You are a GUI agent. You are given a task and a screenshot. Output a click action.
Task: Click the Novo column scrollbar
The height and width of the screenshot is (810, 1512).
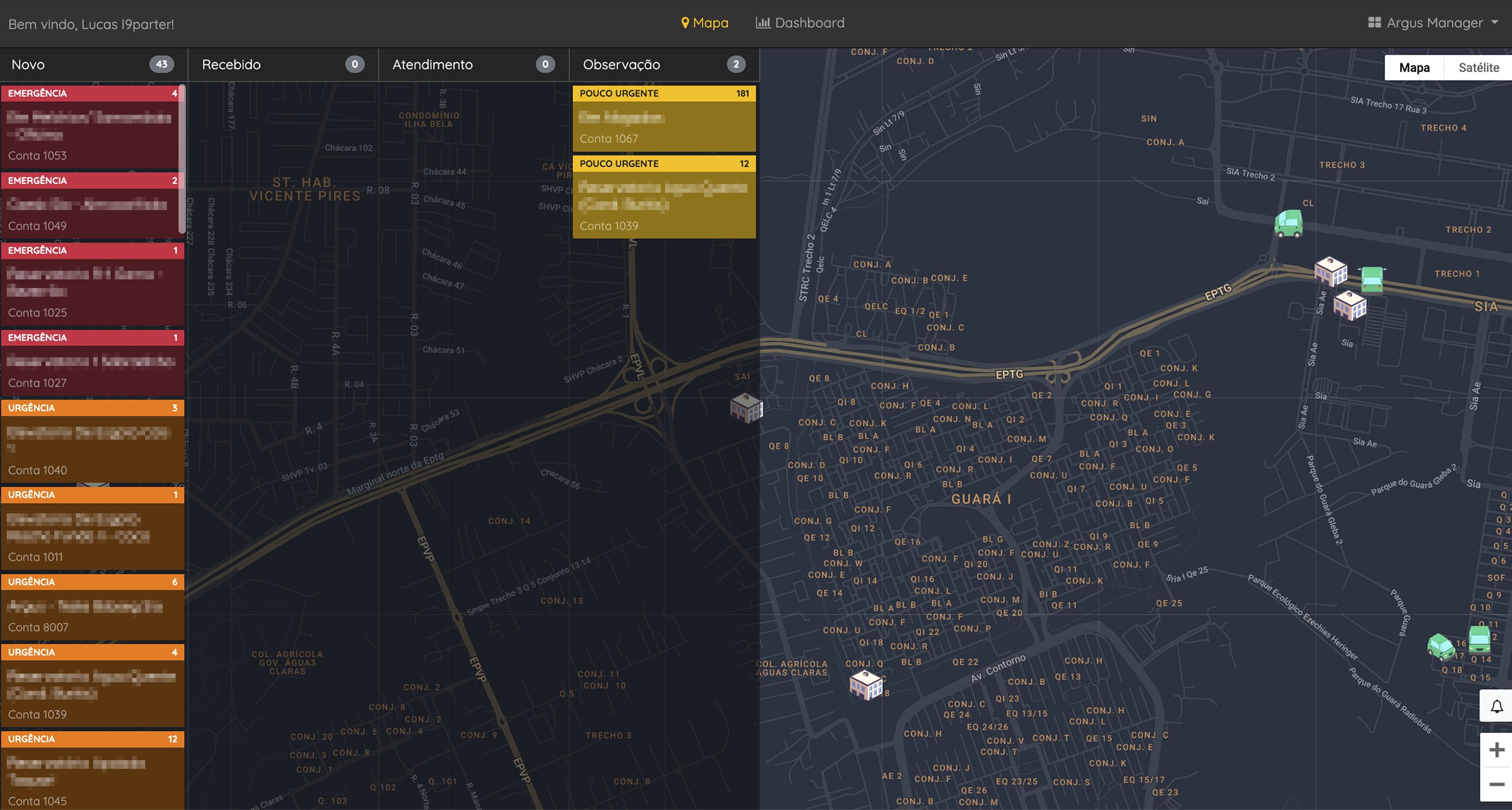[182, 158]
